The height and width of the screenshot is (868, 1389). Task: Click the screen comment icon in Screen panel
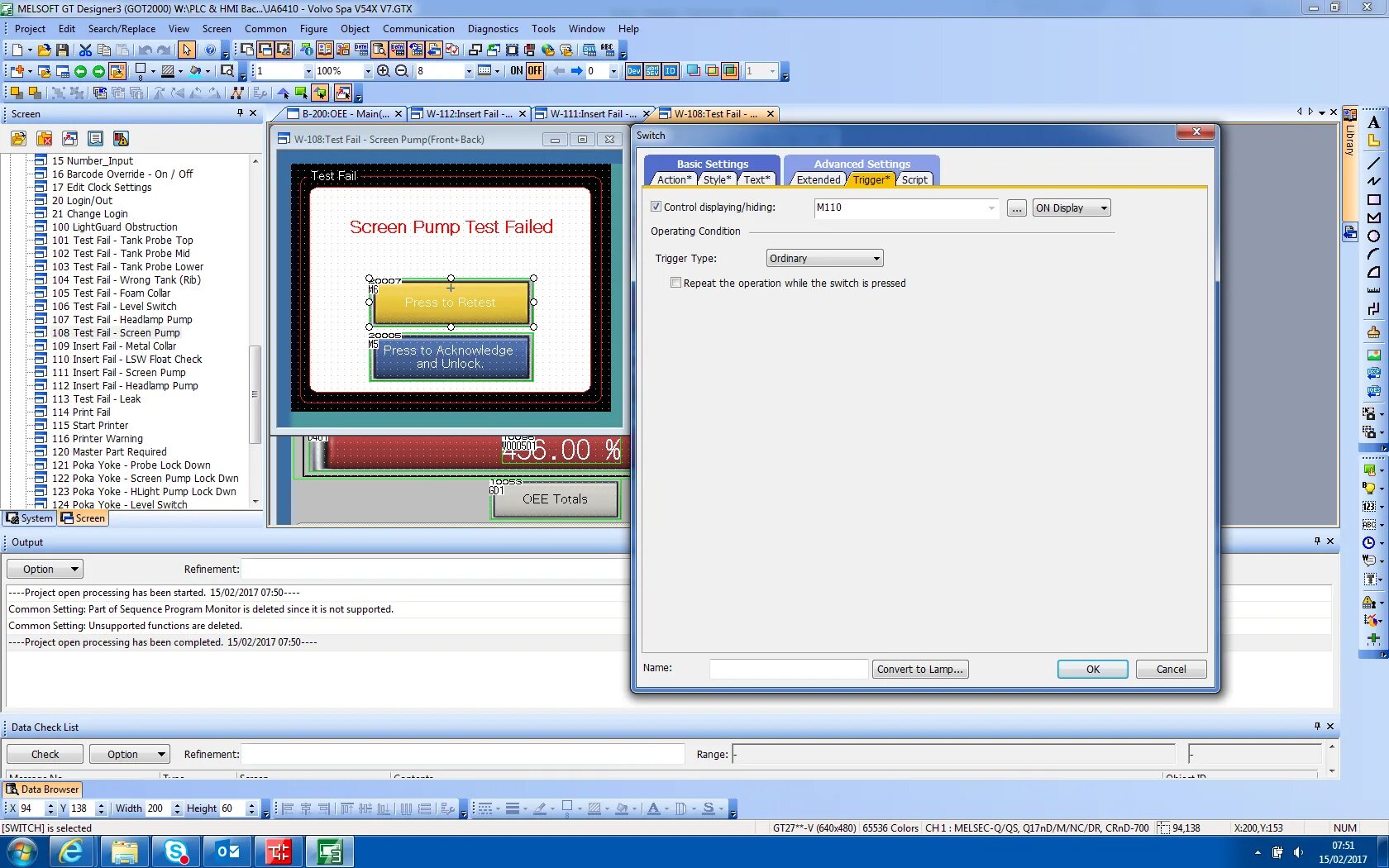click(x=96, y=139)
